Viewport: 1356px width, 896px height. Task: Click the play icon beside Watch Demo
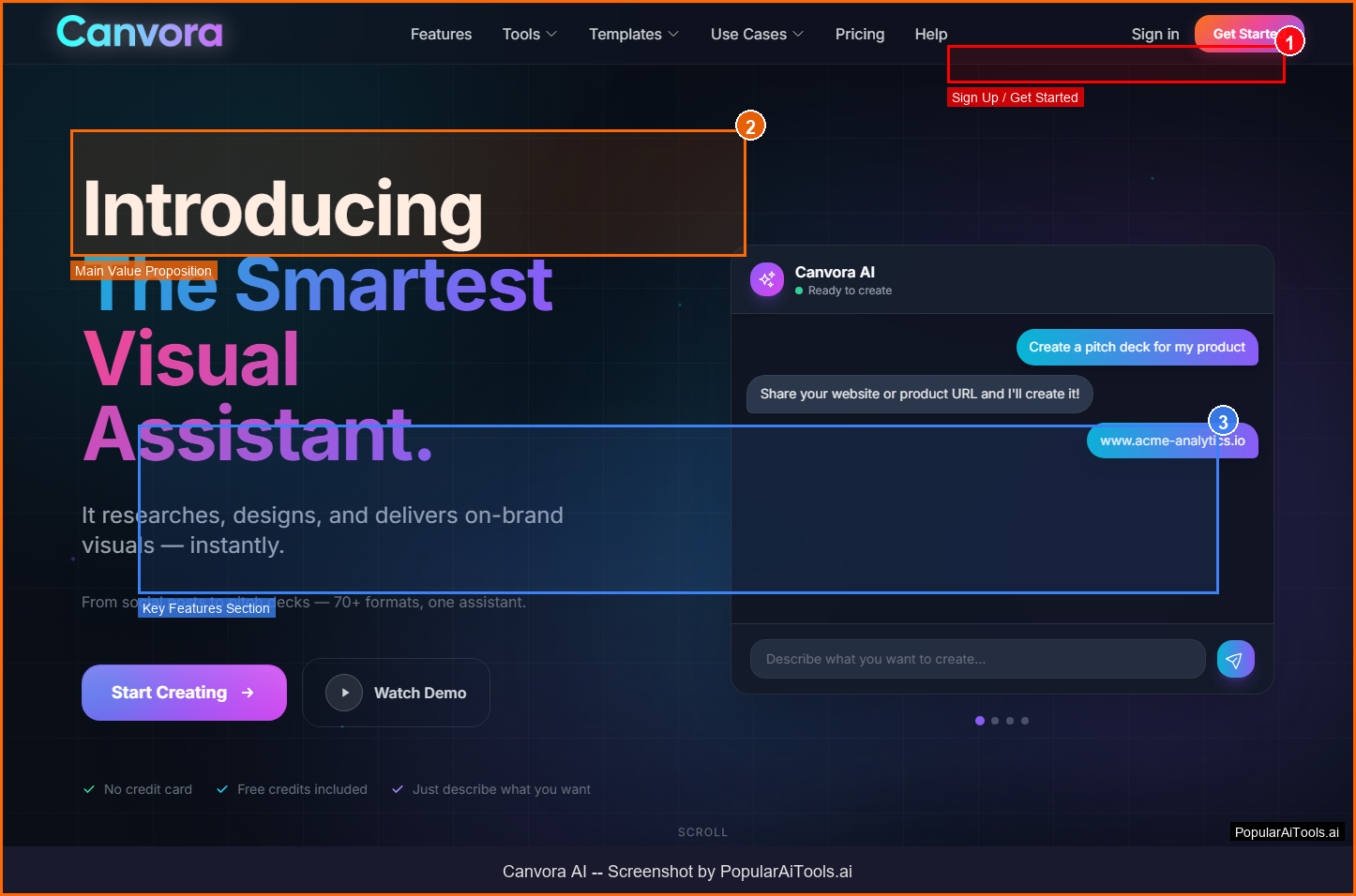[344, 693]
